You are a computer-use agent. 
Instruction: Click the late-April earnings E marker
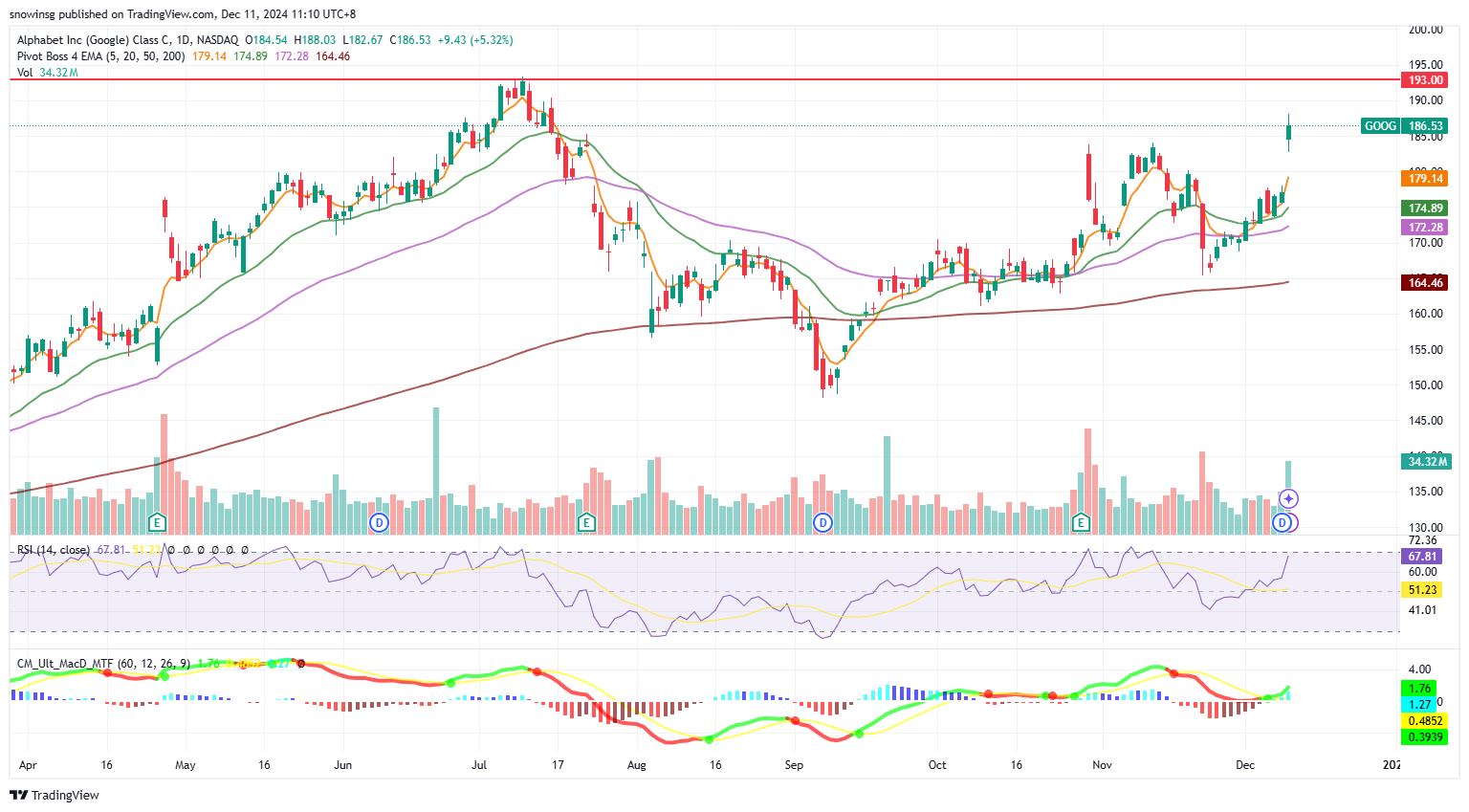coord(158,522)
